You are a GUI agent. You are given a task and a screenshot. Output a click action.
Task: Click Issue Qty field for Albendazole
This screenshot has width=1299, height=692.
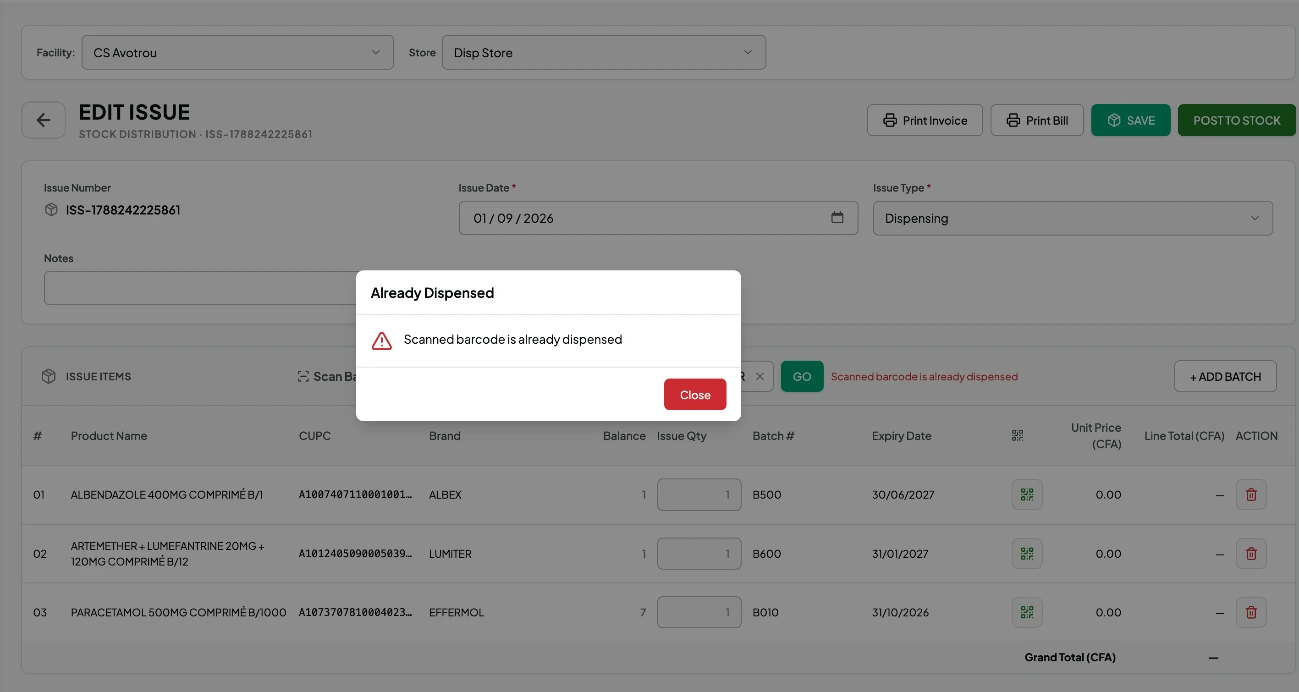point(699,494)
